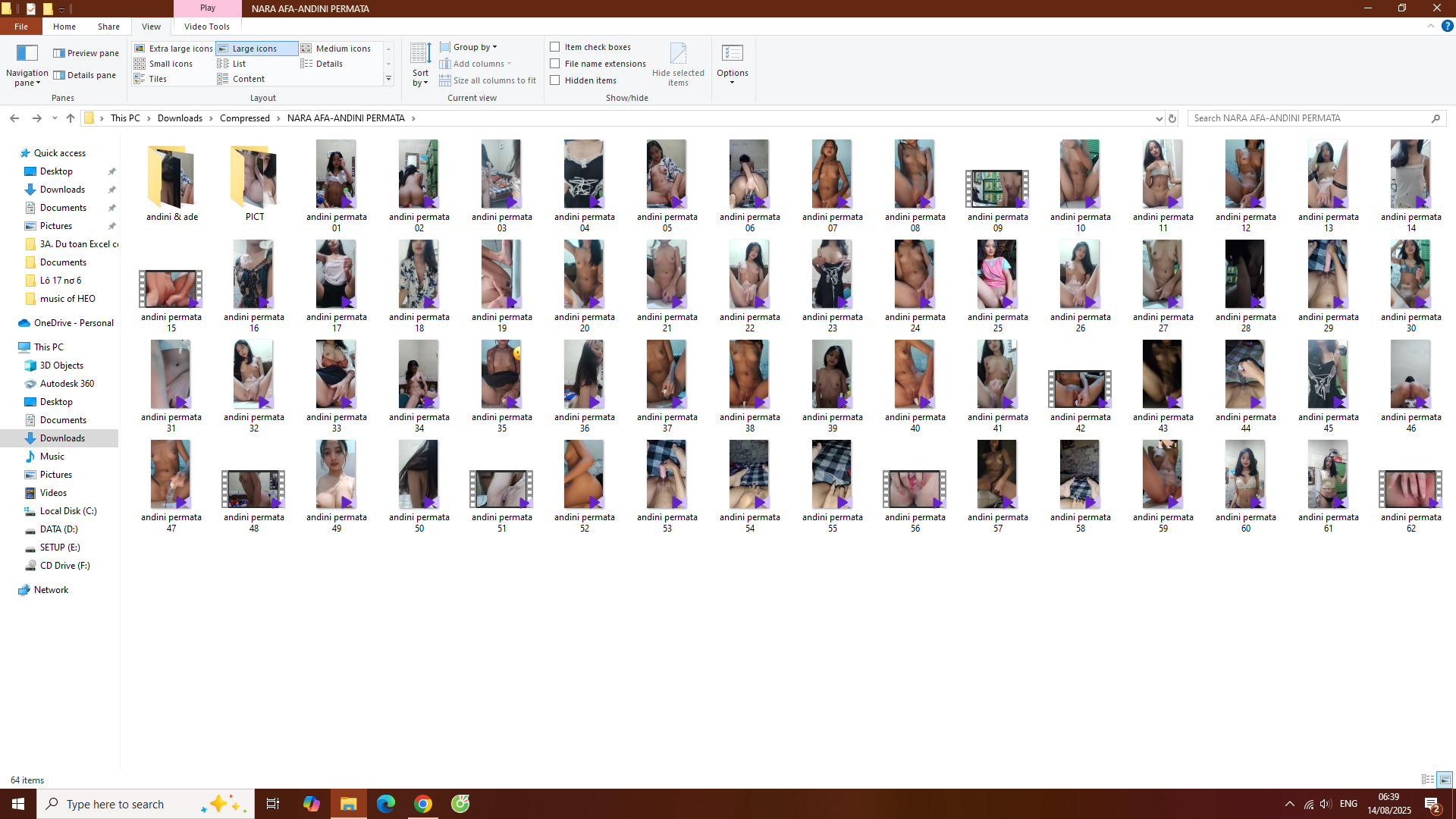Toggle Hidden items checkbox
Viewport: 1456px width, 819px height.
pyautogui.click(x=555, y=80)
